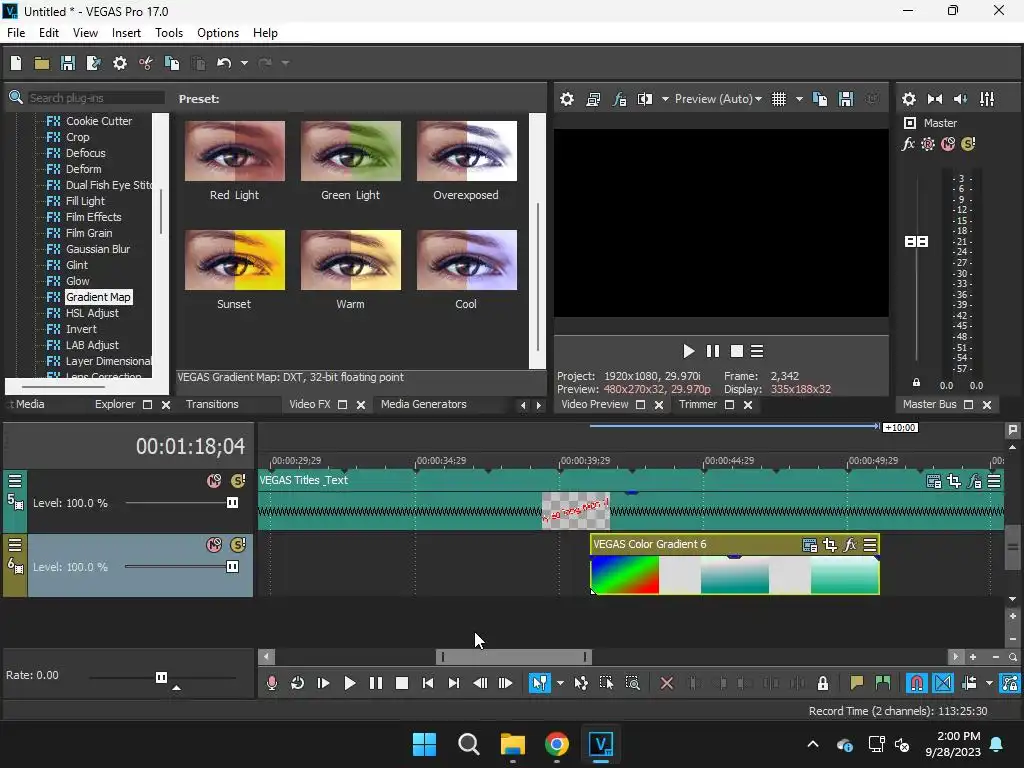Open Chrome from the Windows taskbar
The height and width of the screenshot is (768, 1024).
click(x=556, y=744)
